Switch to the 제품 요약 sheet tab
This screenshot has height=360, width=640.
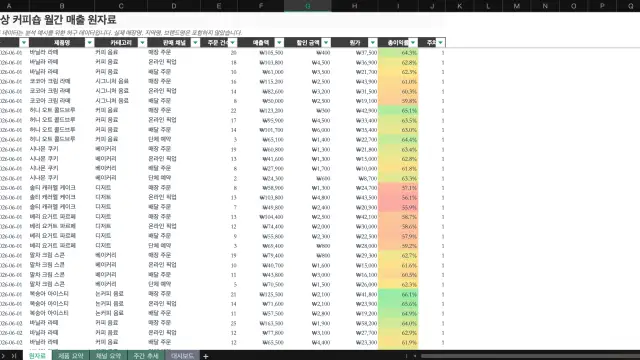[x=71, y=356]
